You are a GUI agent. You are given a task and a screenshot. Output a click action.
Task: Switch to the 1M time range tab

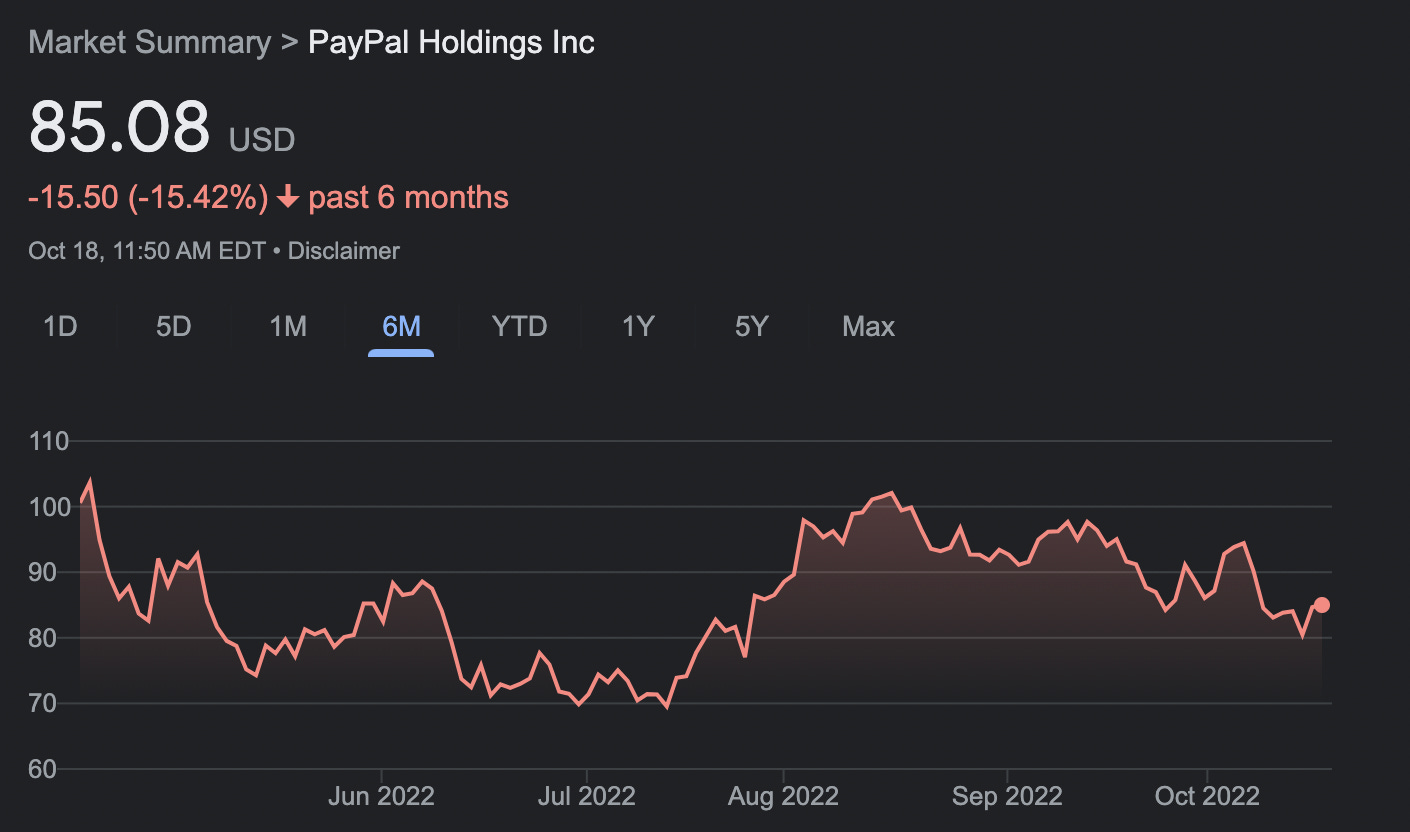[288, 326]
